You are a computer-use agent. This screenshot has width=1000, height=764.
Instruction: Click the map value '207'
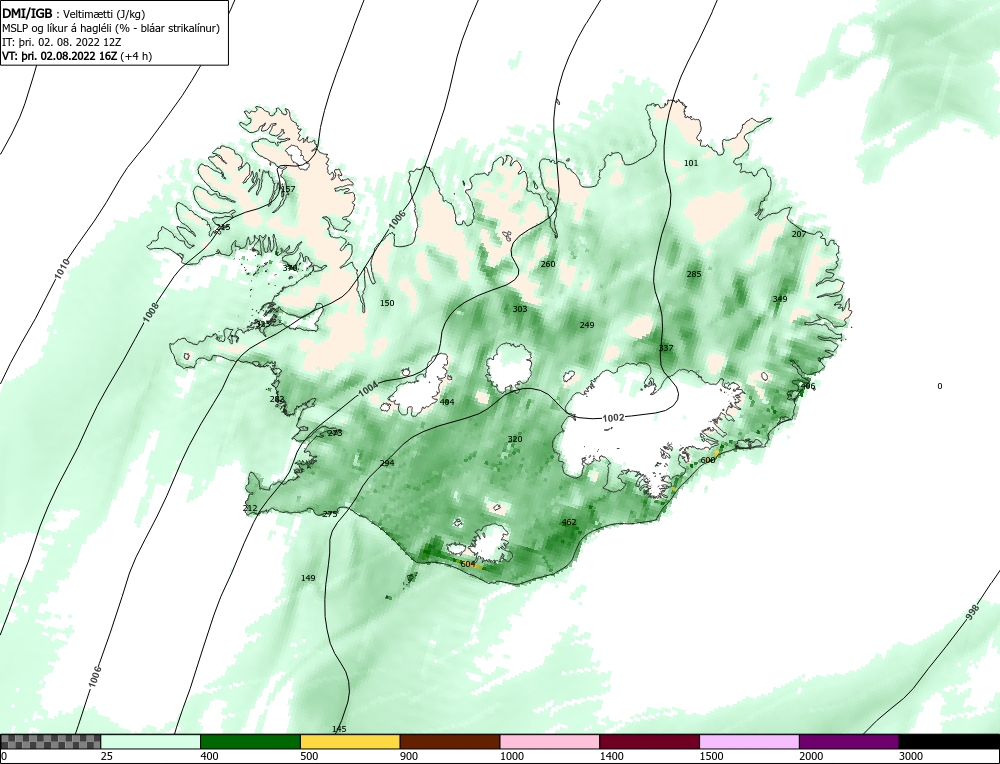tap(798, 234)
